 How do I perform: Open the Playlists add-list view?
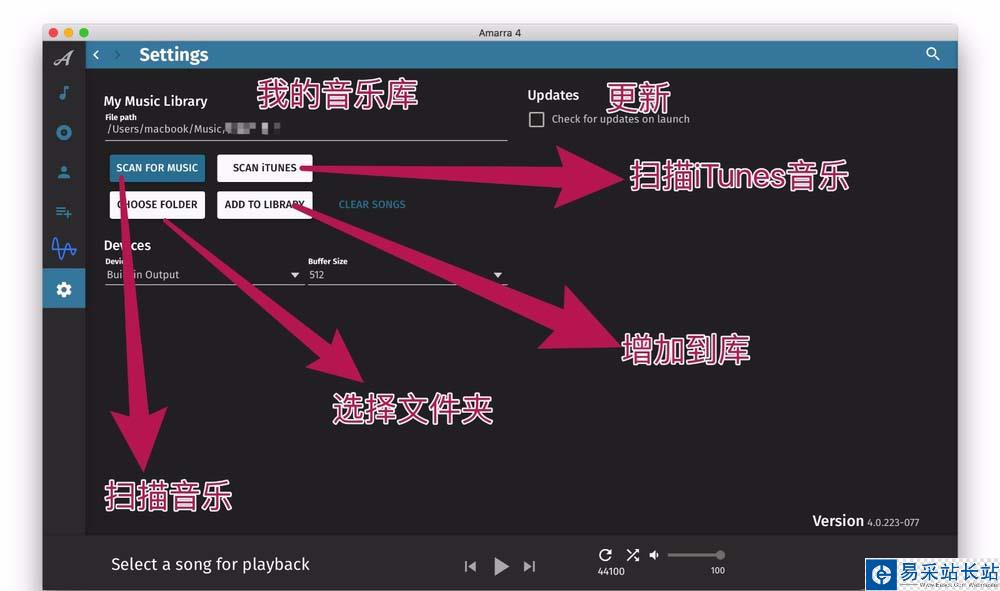64,212
